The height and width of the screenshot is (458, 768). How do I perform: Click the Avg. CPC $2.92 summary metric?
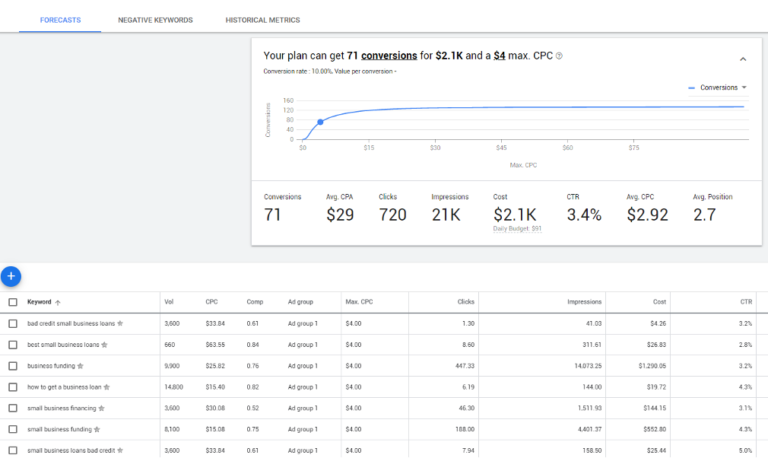tap(647, 209)
